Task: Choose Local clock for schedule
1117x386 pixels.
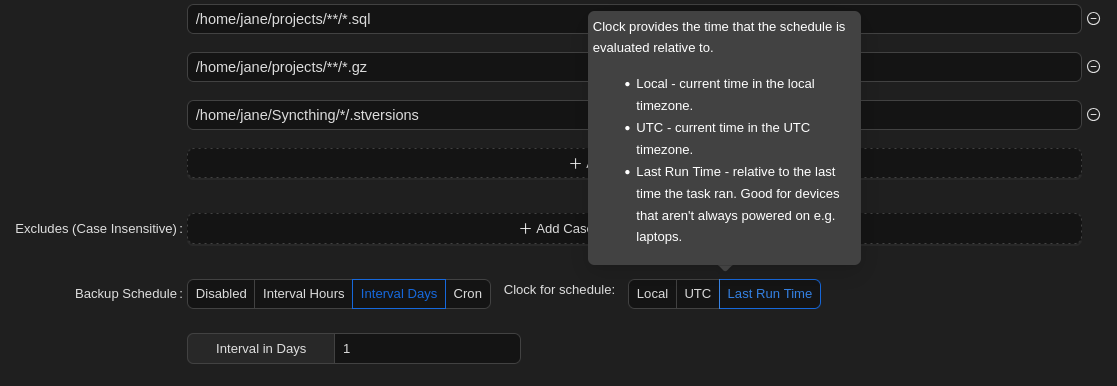Action: click(653, 294)
